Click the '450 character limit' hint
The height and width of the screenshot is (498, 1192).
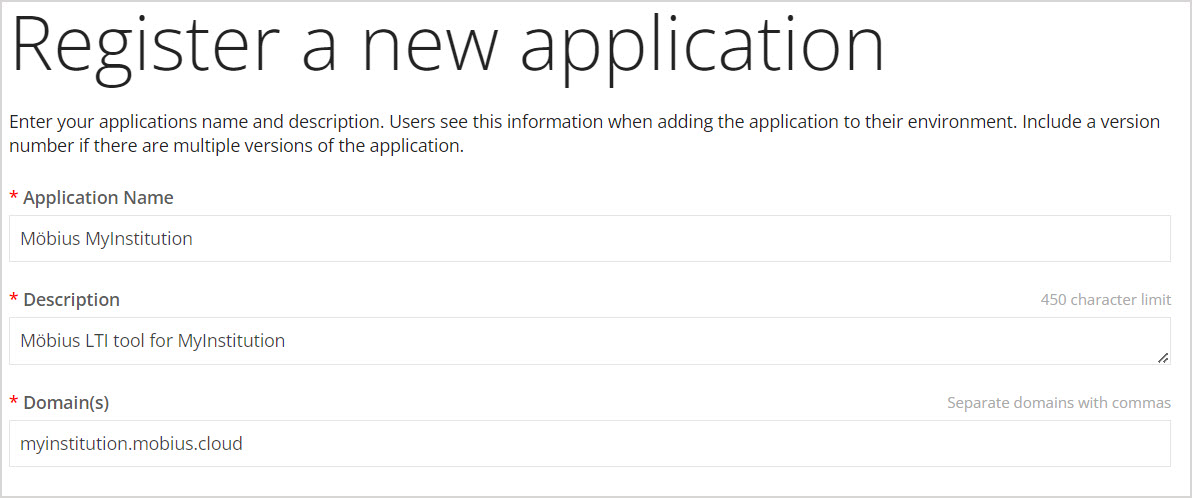(1105, 300)
